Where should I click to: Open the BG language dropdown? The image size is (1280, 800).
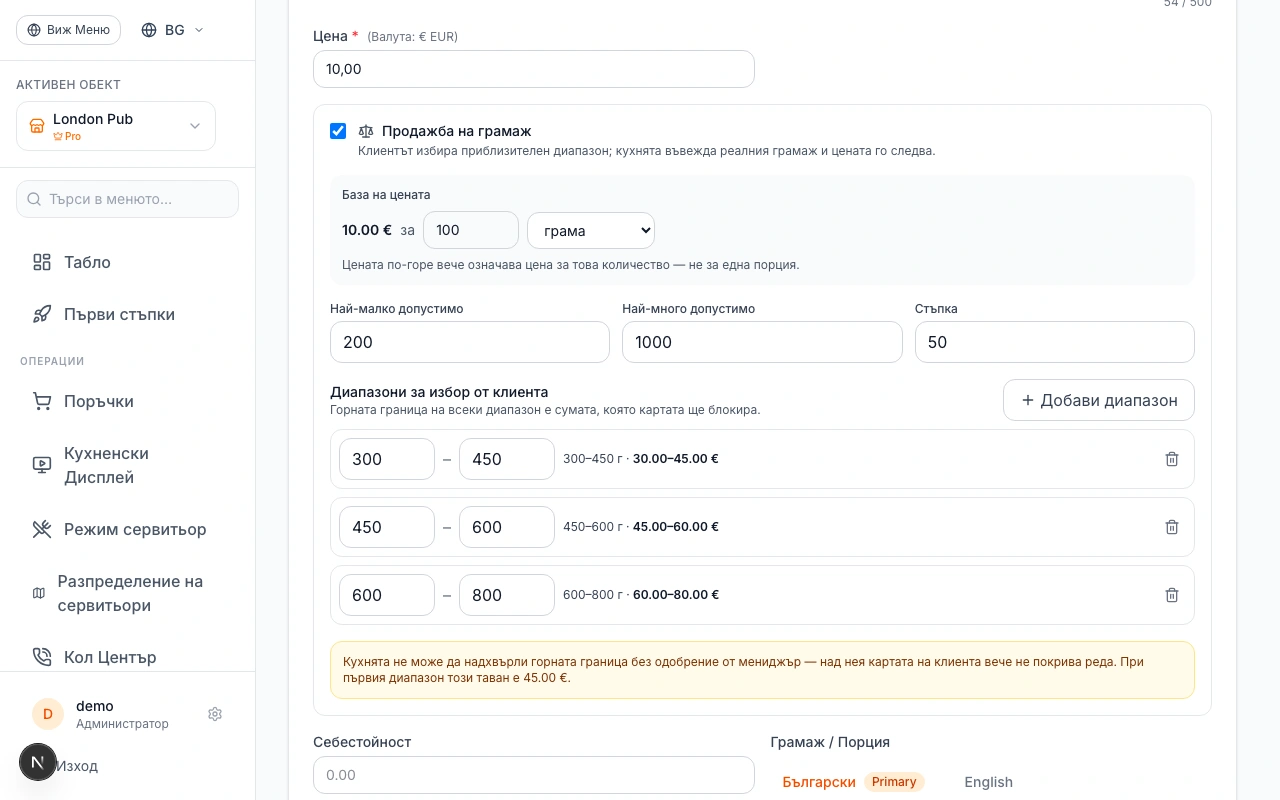(173, 30)
